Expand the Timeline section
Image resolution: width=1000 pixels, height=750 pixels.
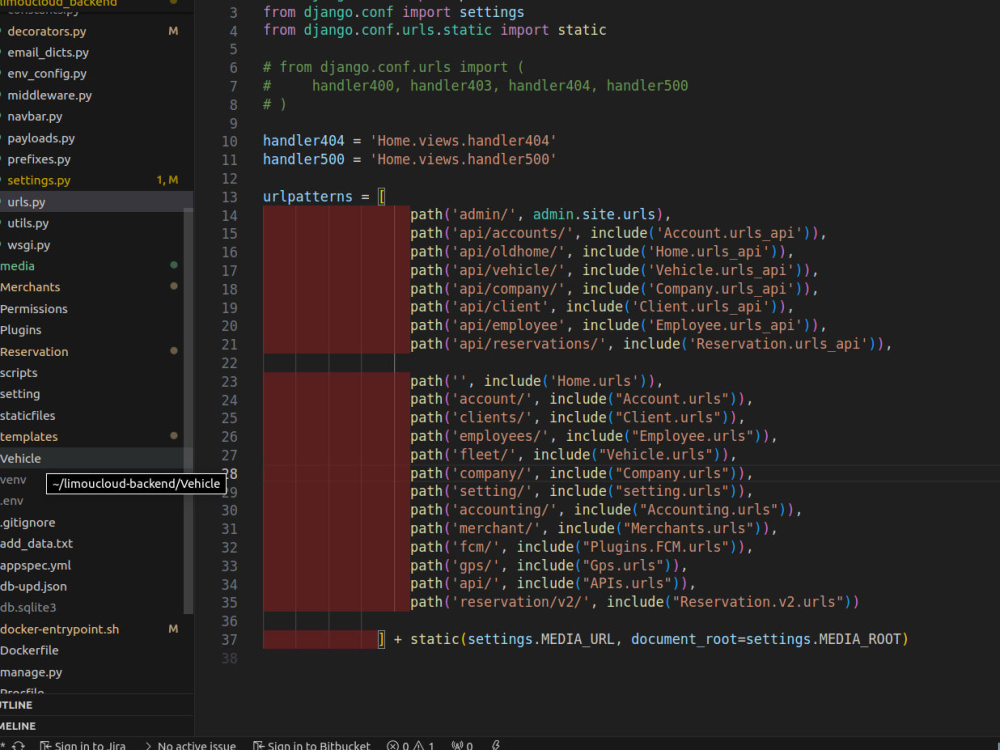click(x=96, y=726)
